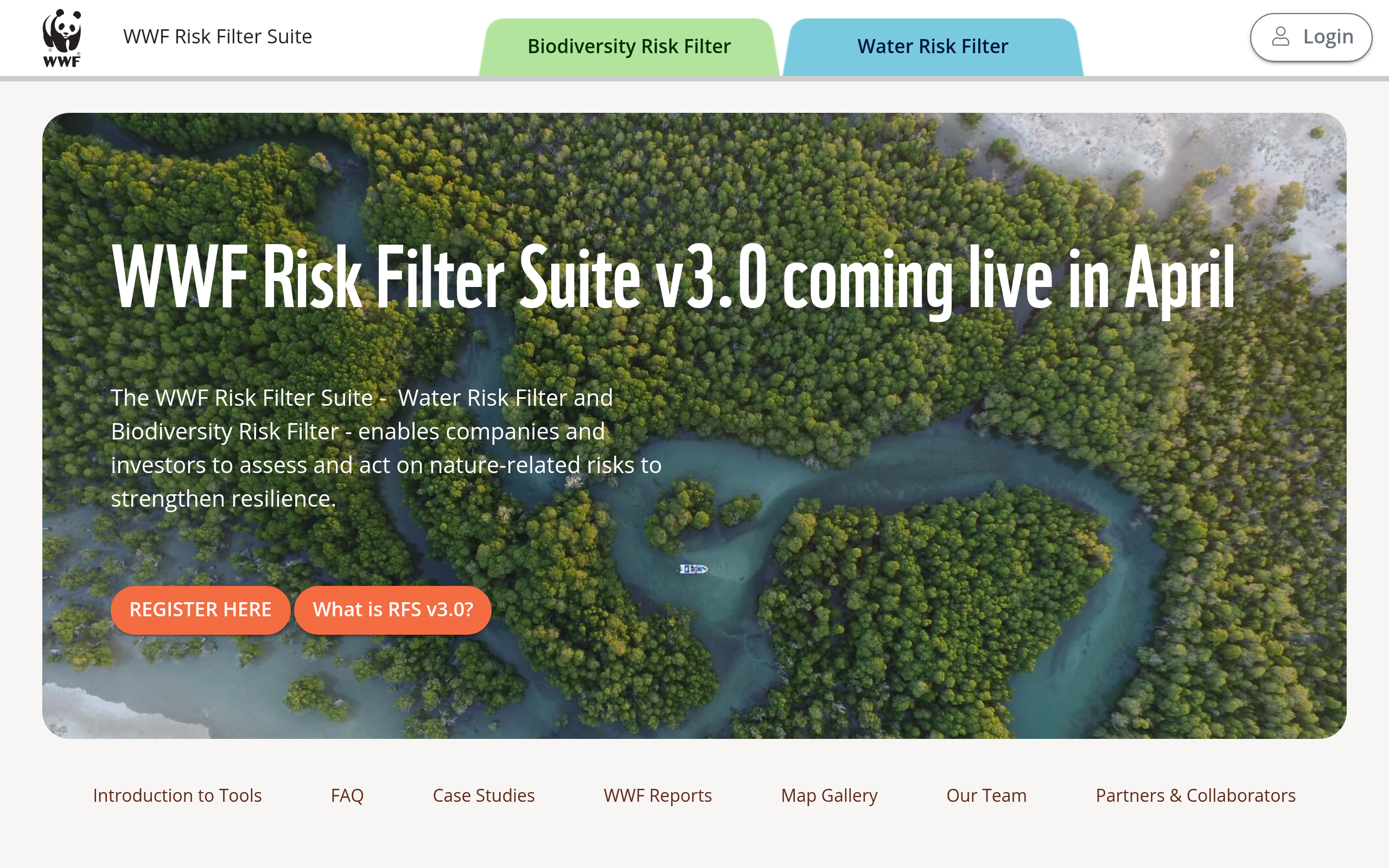The image size is (1389, 868).
Task: Open the Login button
Action: [1311, 37]
